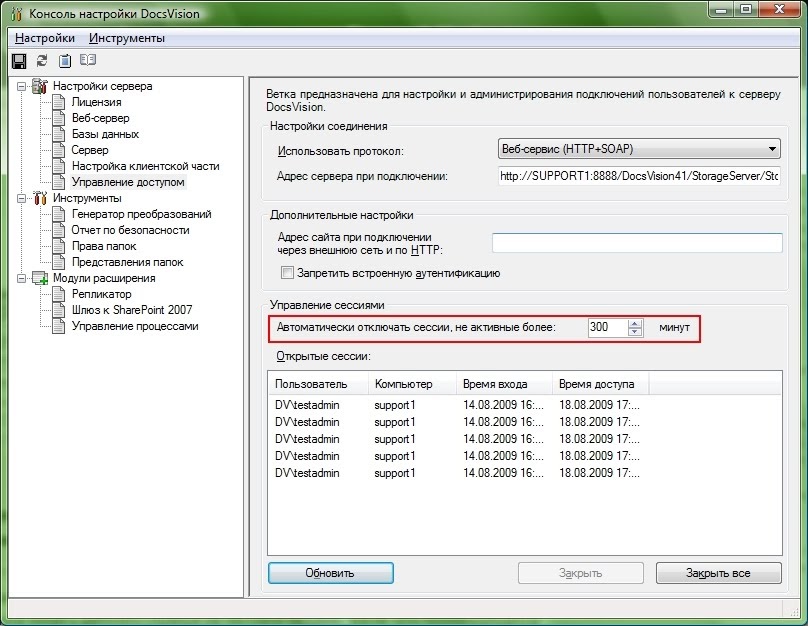The image size is (808, 626).
Task: Click the empty Адрес сайта HTTP field
Action: (x=637, y=243)
